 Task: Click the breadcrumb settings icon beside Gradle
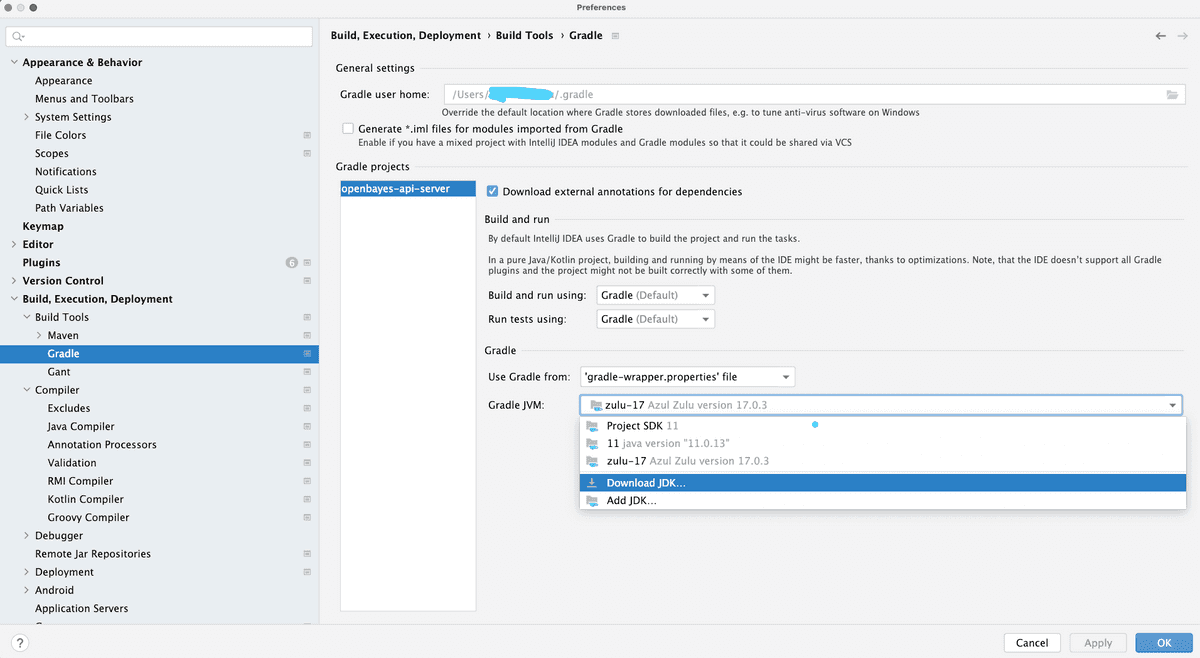[x=615, y=36]
